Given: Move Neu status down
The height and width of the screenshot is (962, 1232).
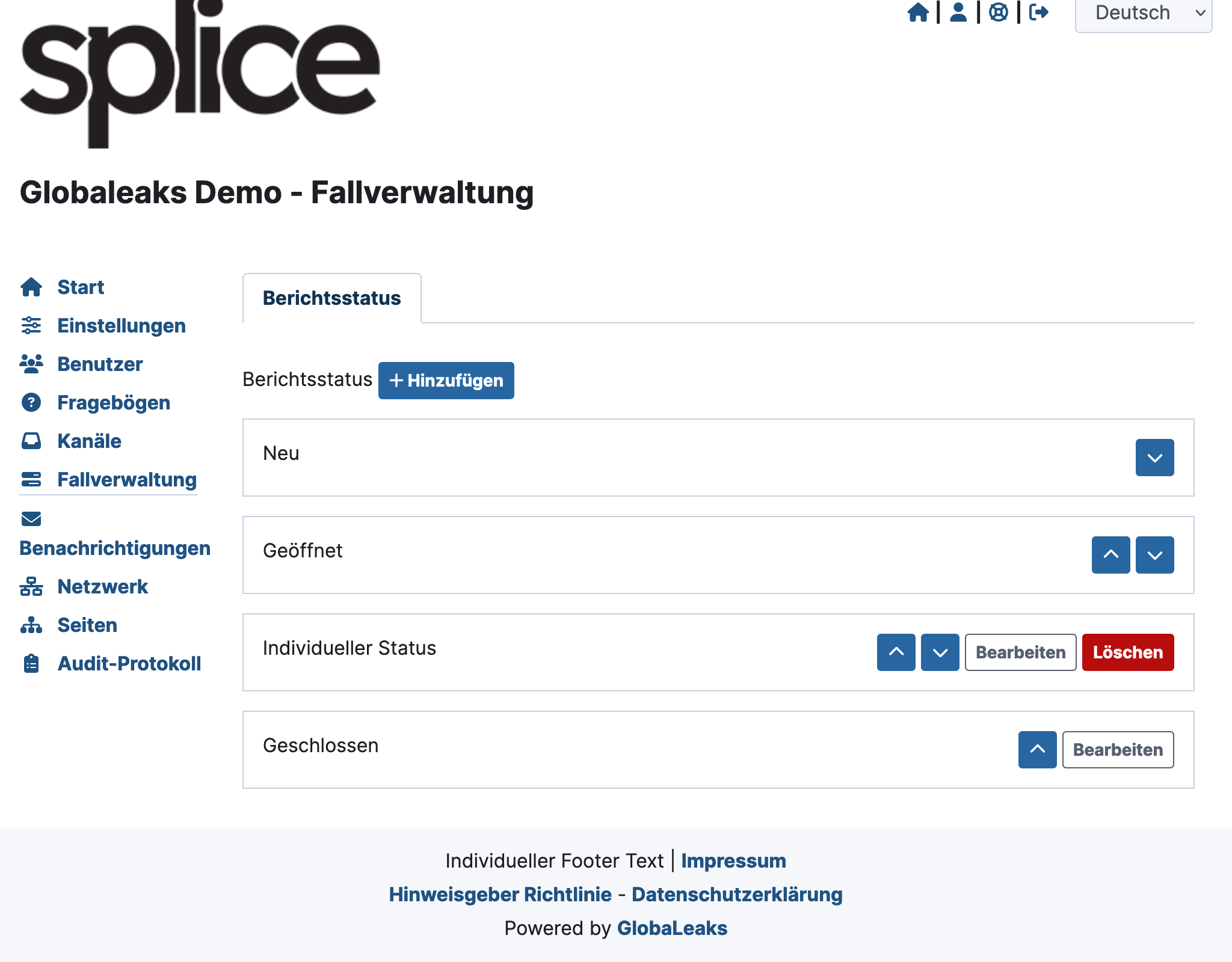Looking at the screenshot, I should 1155,458.
